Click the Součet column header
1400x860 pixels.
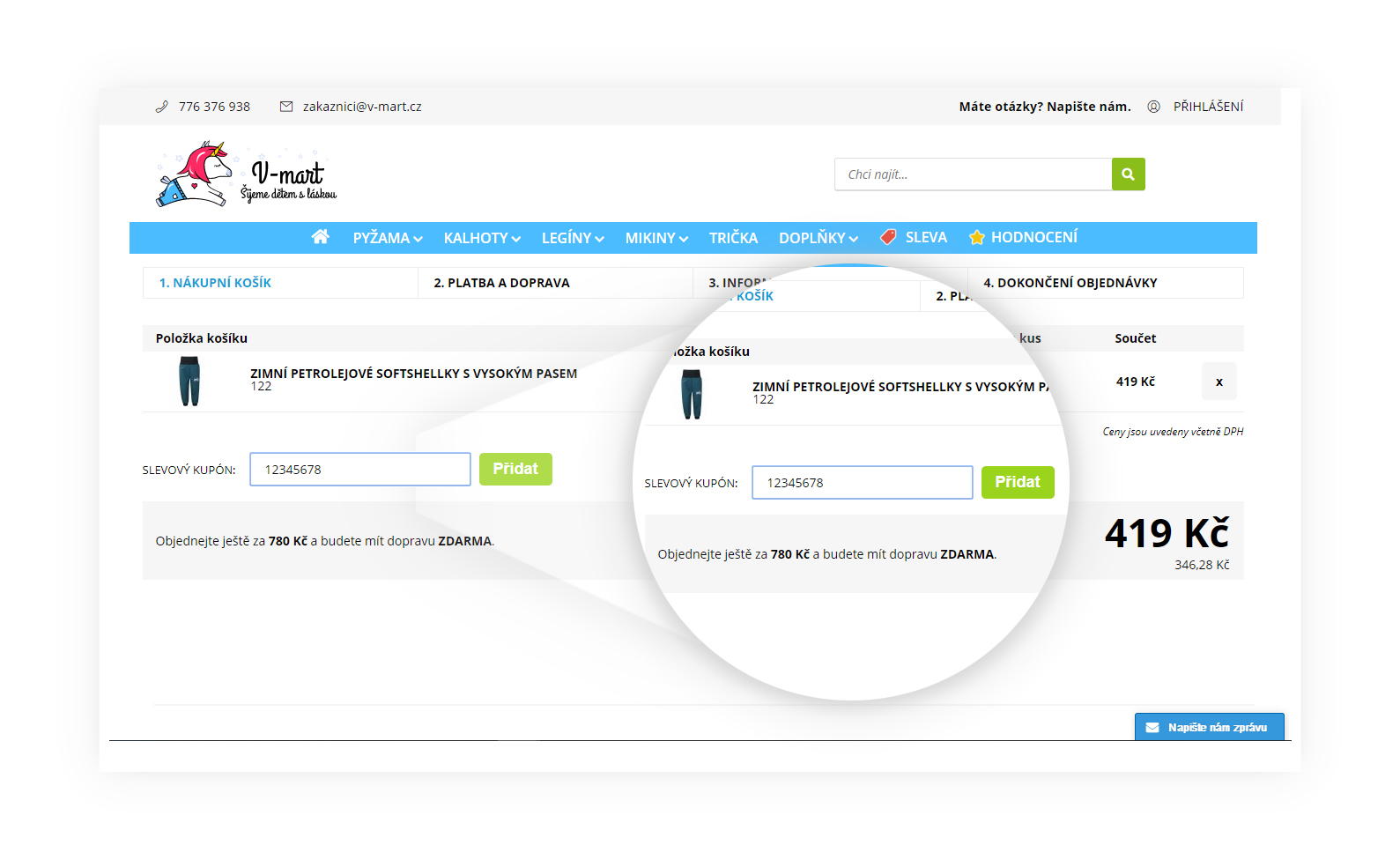[x=1135, y=338]
